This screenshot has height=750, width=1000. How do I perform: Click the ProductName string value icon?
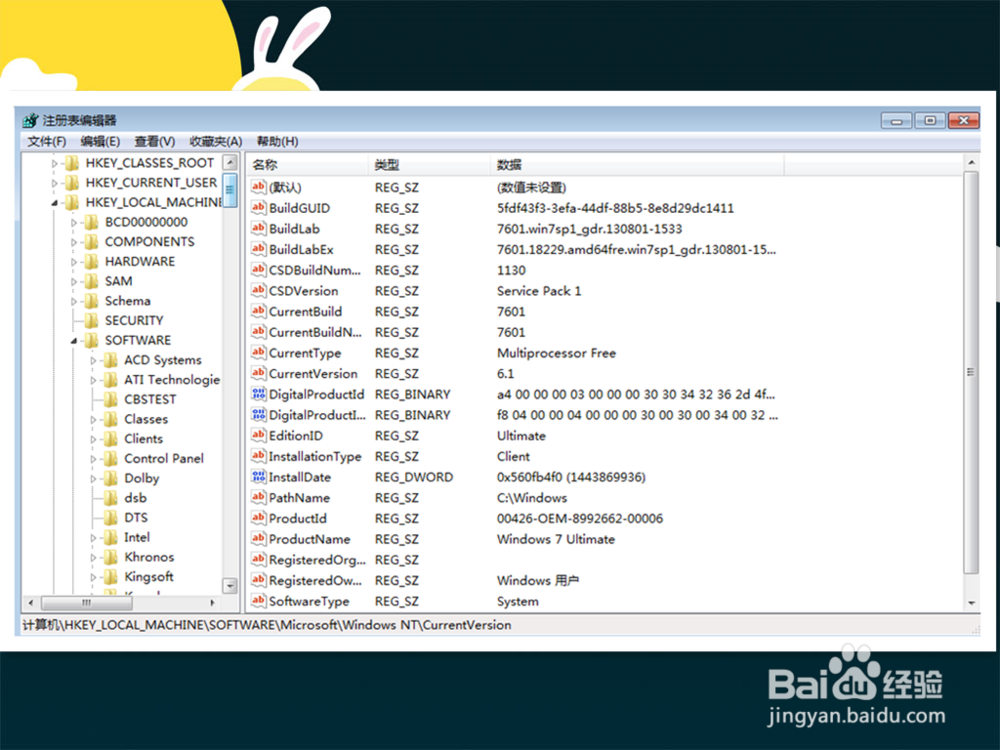coord(258,538)
